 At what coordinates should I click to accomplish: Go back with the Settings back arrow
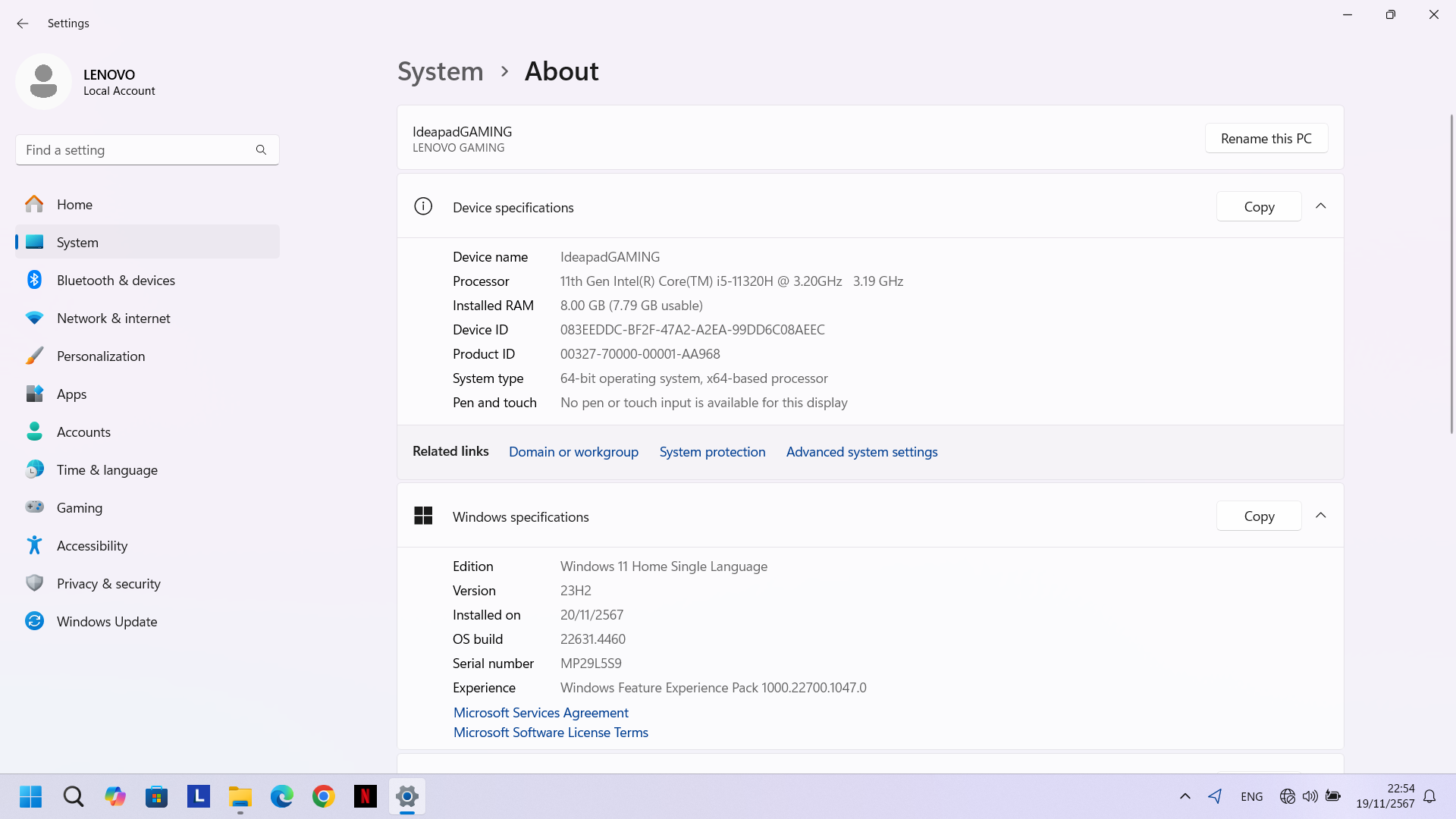[x=23, y=24]
